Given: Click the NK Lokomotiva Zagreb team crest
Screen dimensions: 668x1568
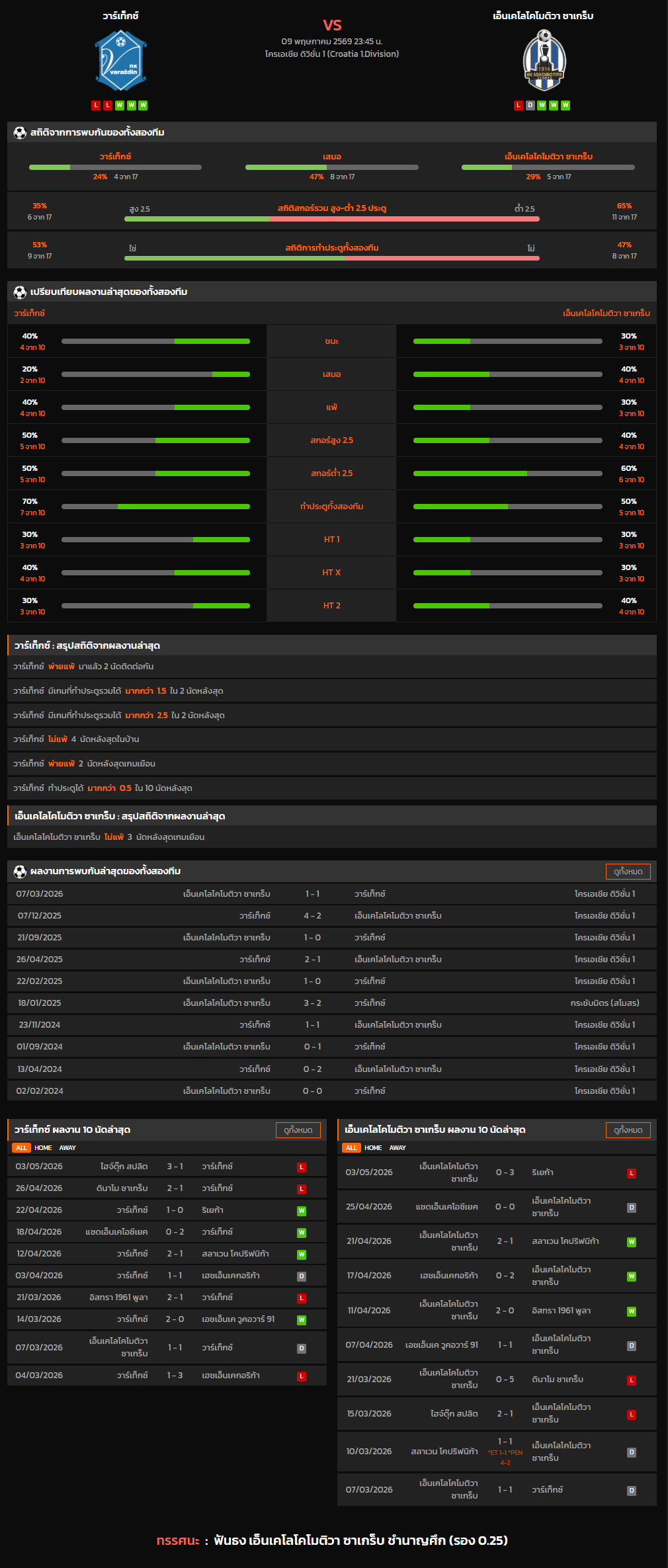Looking at the screenshot, I should click(544, 61).
